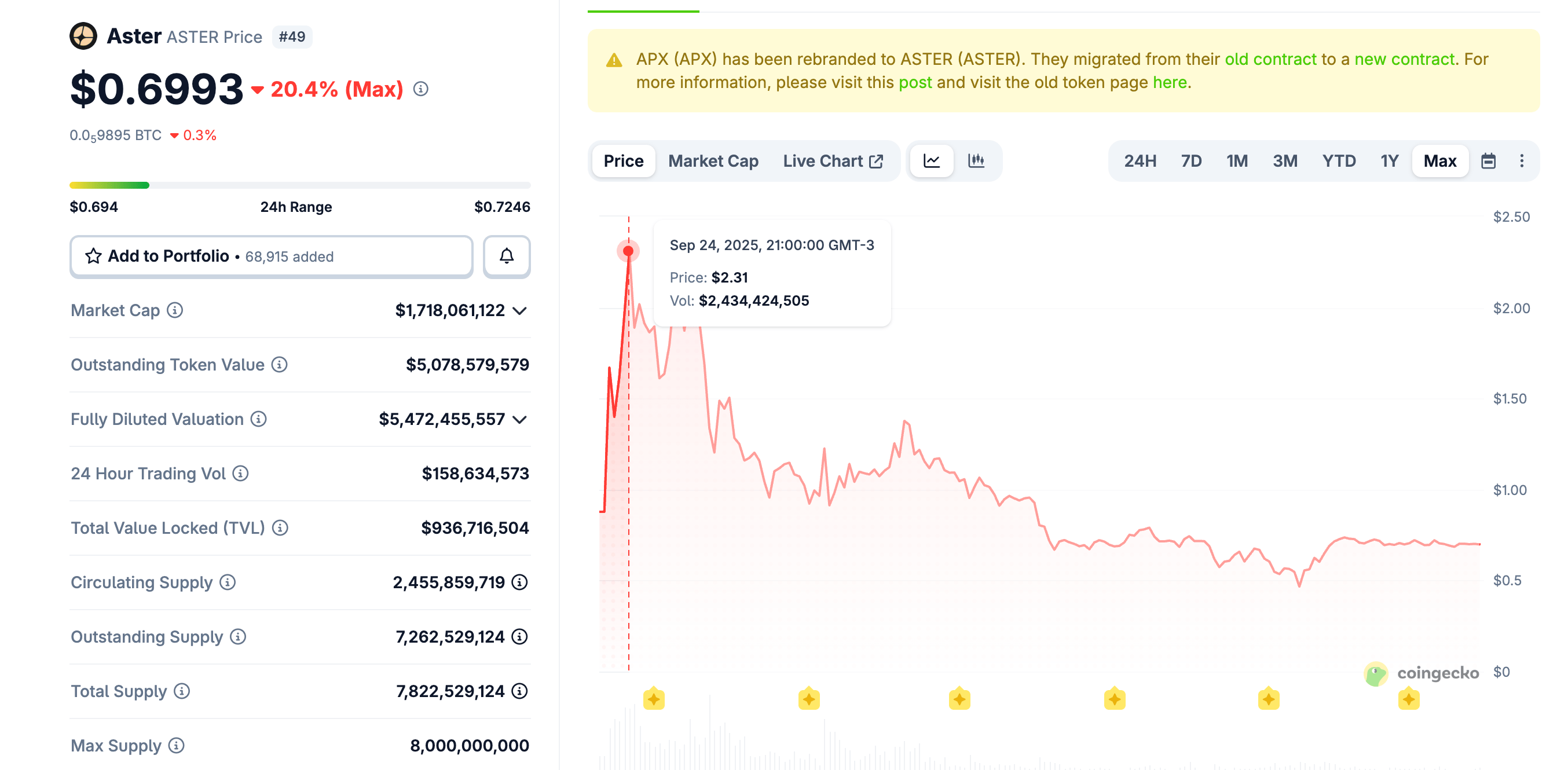Select the Max time range
Image resolution: width=1568 pixels, height=770 pixels.
pos(1439,161)
